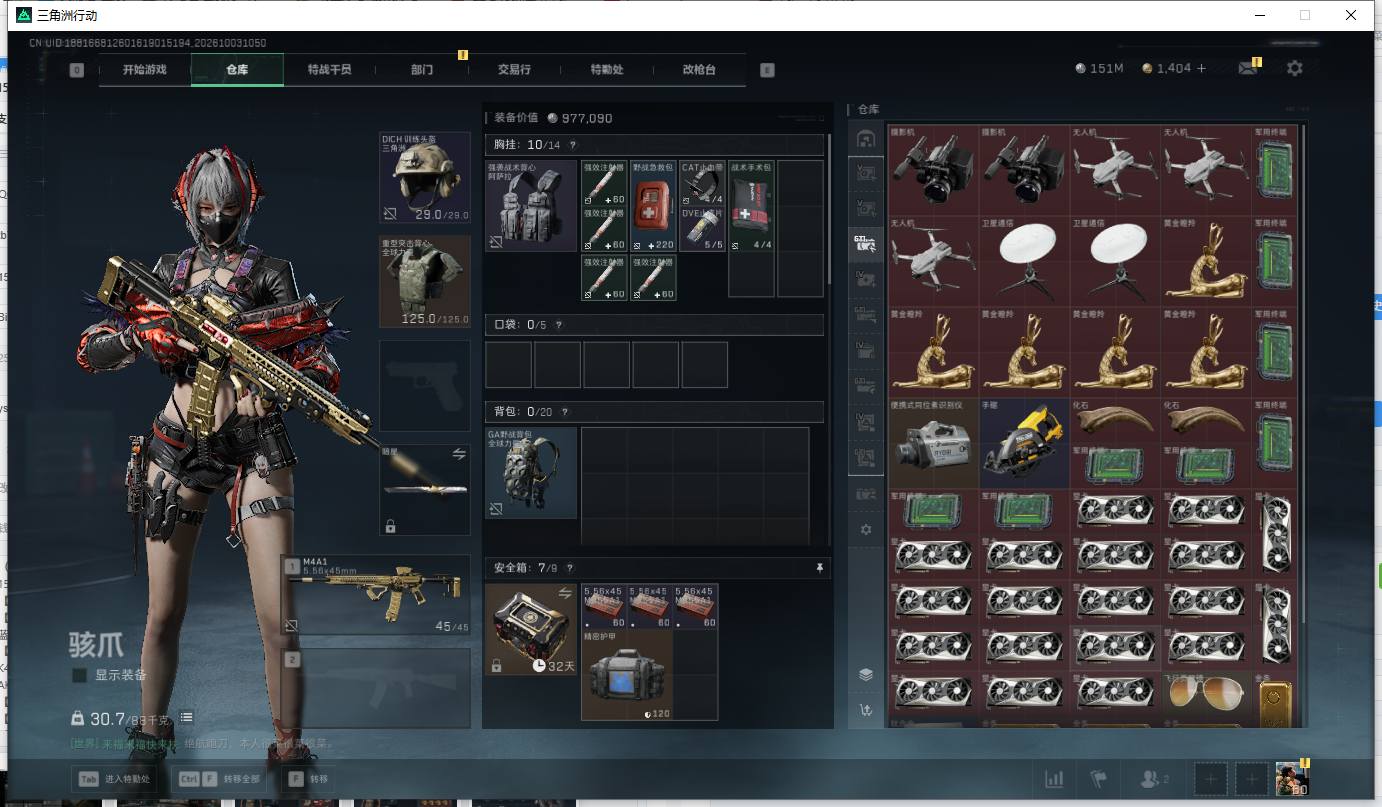Select the 便携式同位素识别仪 item

pos(933,443)
